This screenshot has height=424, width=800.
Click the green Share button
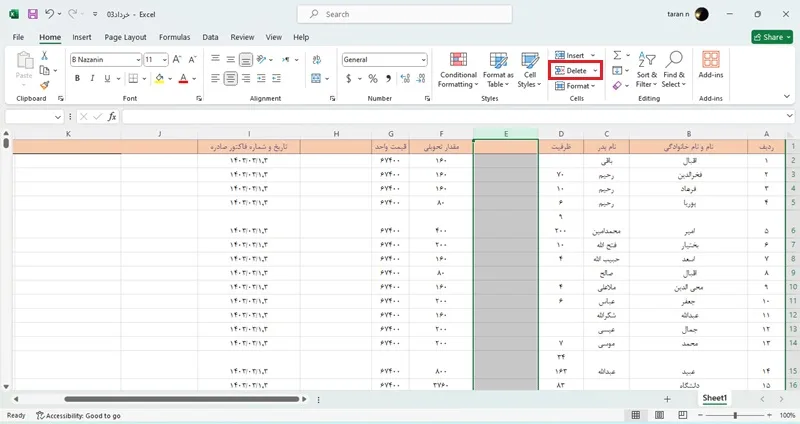click(x=772, y=37)
